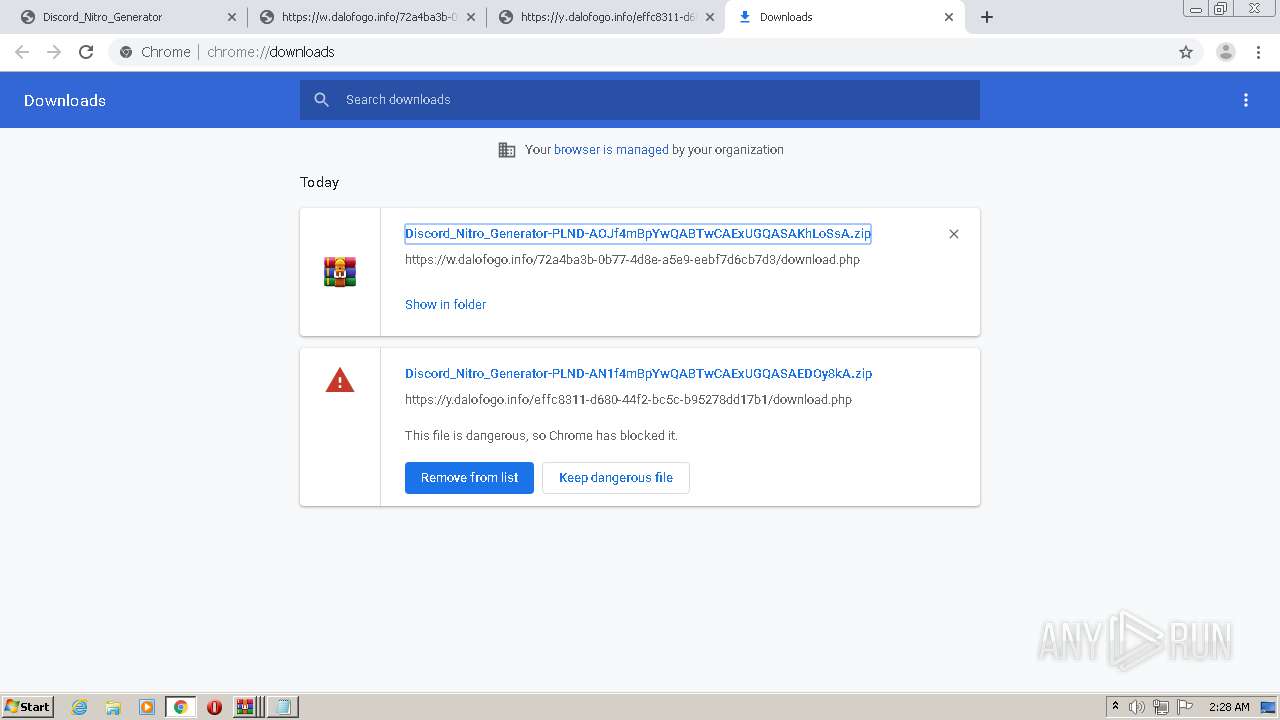This screenshot has height=720, width=1280.
Task: Open the Chrome three-dot menu
Action: 1258,52
